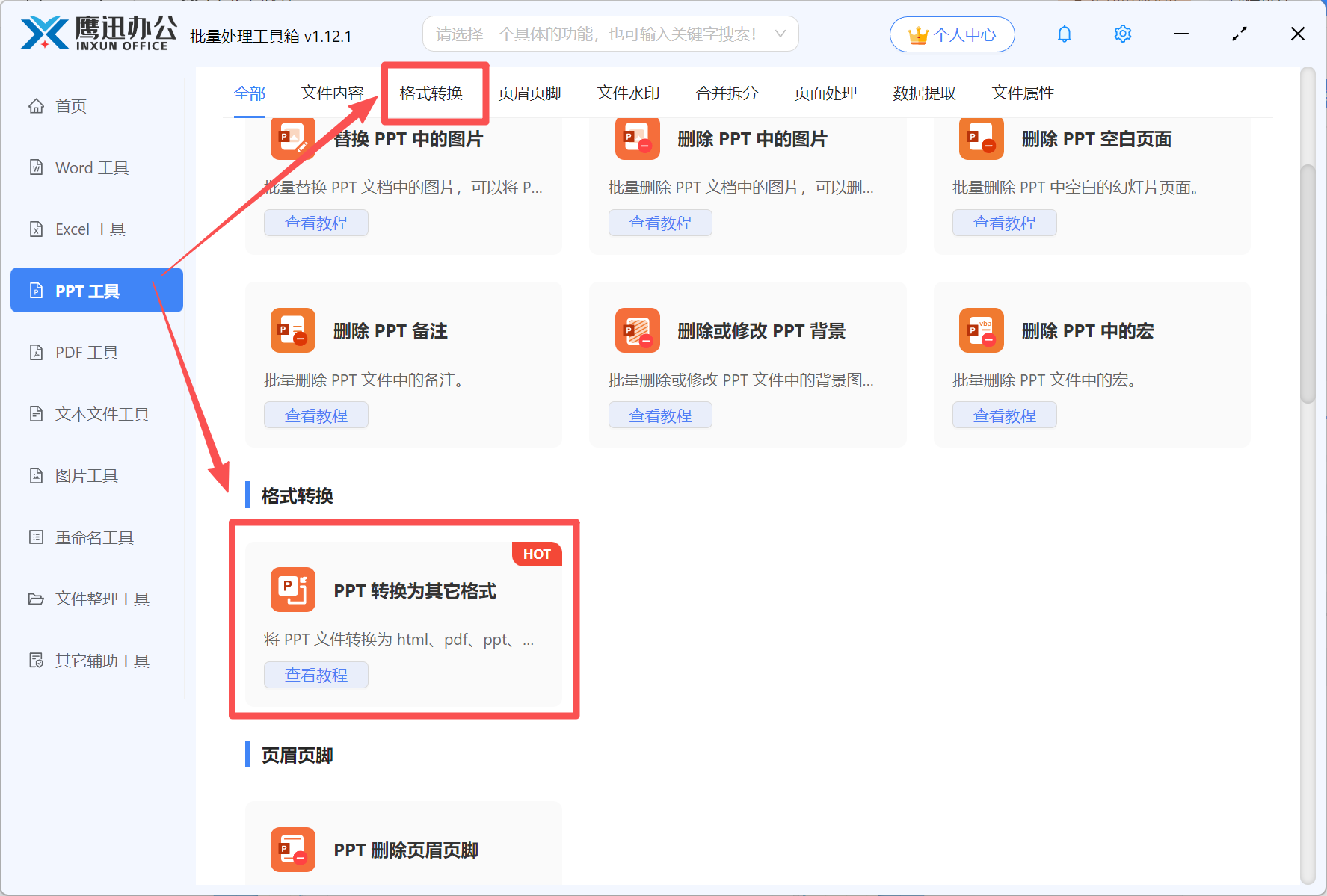The width and height of the screenshot is (1327, 896).
Task: Open the settings gear icon
Action: 1122,34
